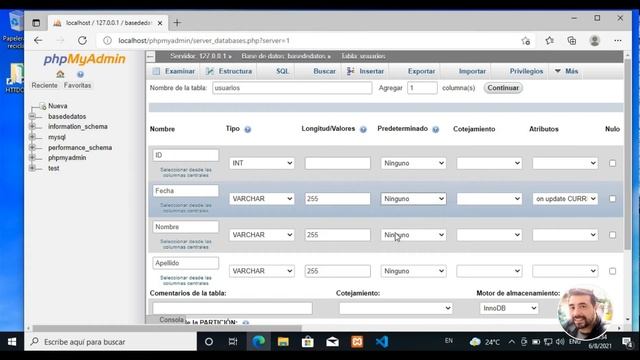Open Visual Studio Code from taskbar
Image resolution: width=640 pixels, height=360 pixels.
[x=382, y=342]
